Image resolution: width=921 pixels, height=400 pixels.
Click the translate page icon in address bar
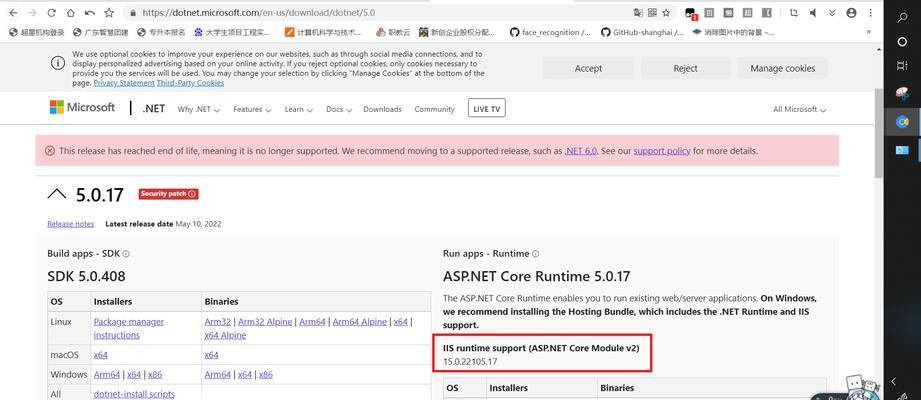click(x=638, y=12)
